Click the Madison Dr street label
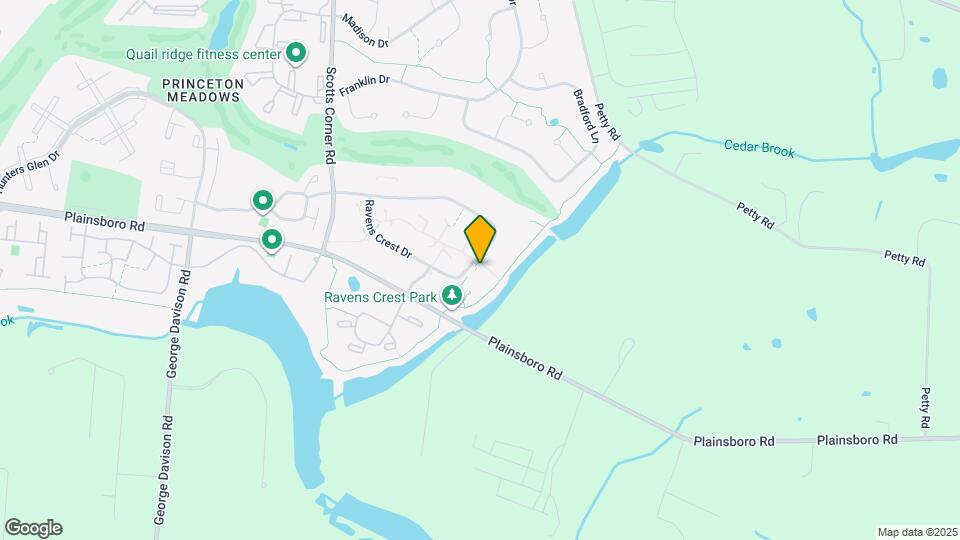960x540 pixels. click(x=365, y=31)
